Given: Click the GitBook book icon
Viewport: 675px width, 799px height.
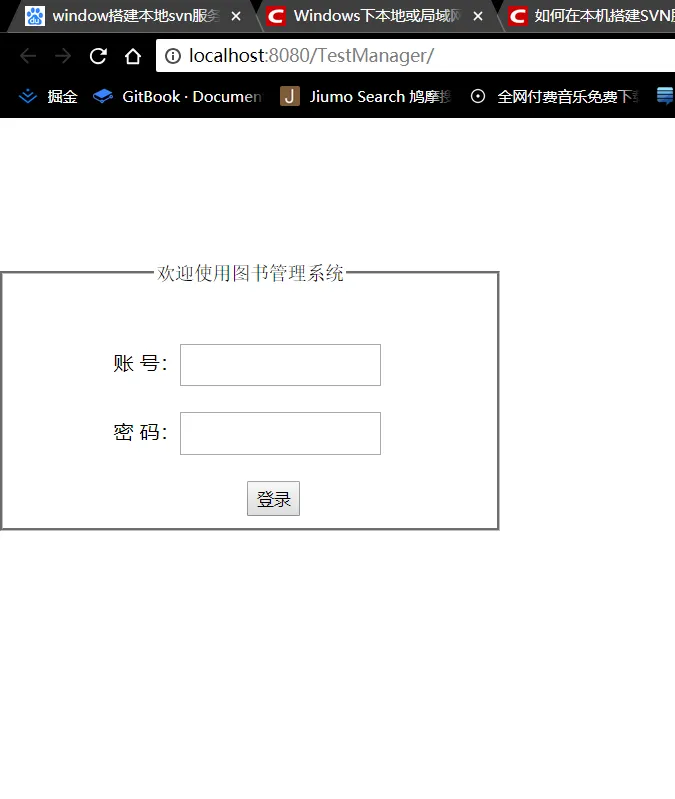Looking at the screenshot, I should (x=103, y=96).
